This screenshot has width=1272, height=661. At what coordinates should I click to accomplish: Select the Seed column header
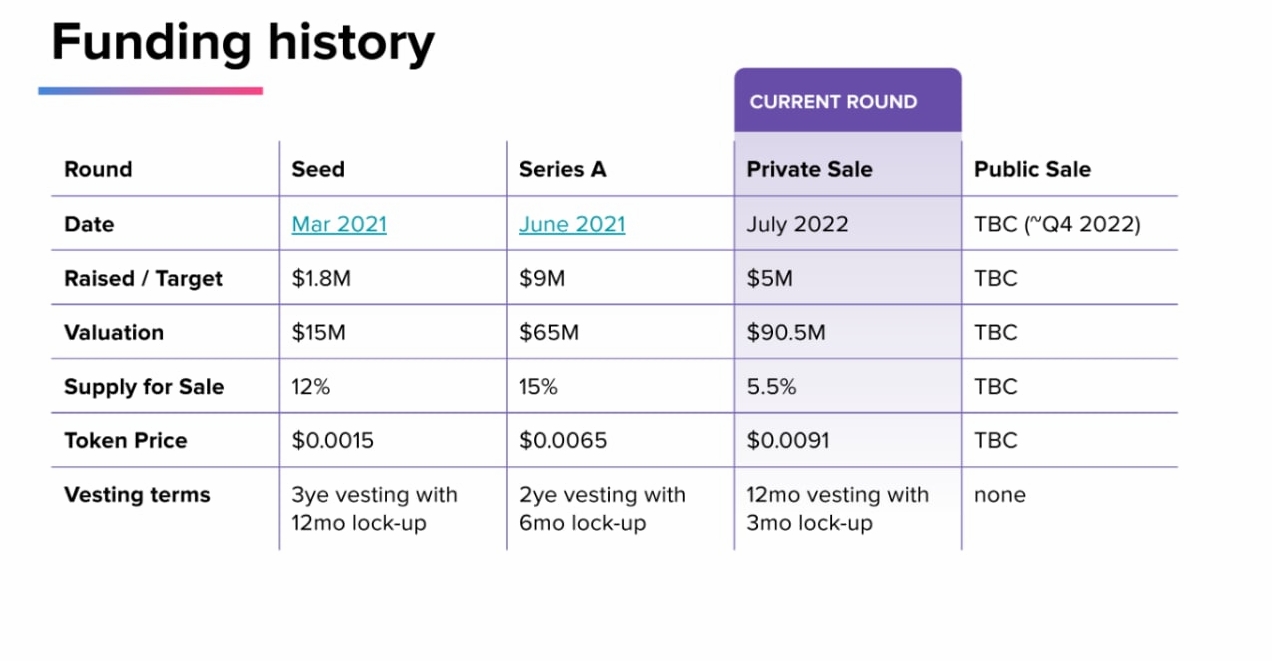click(318, 169)
